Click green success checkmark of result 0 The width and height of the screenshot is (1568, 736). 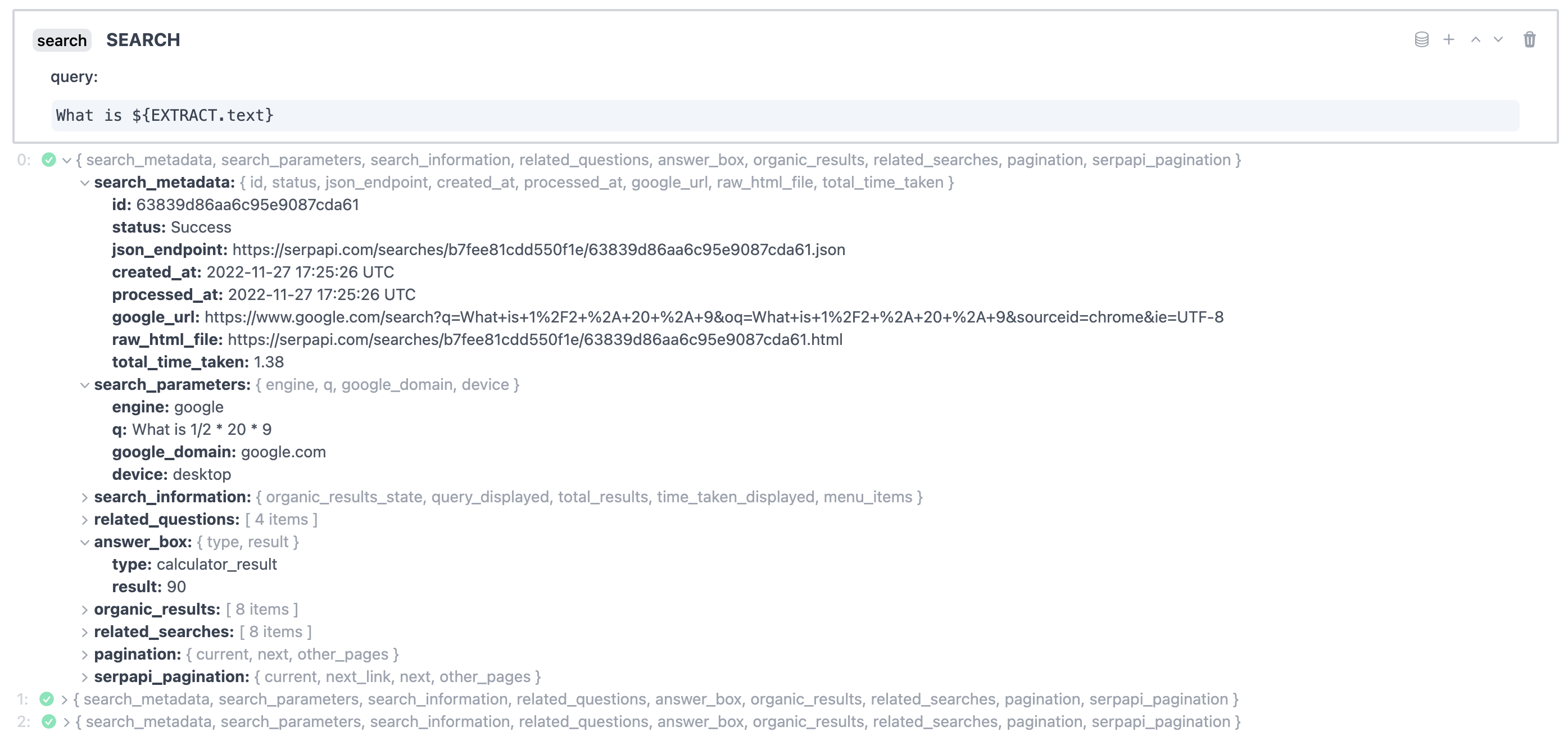49,160
